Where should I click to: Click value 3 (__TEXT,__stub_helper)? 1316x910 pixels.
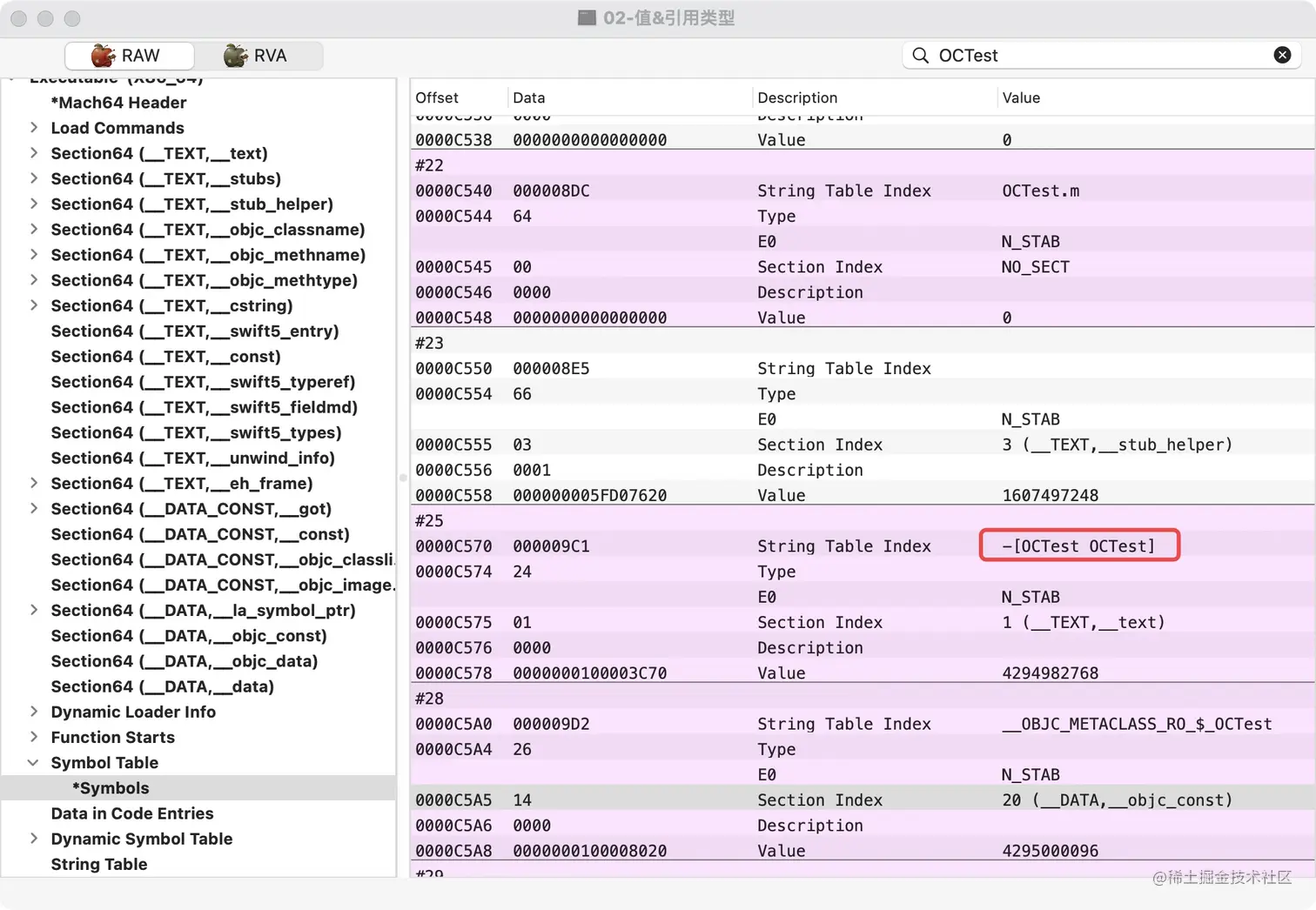pos(1117,445)
